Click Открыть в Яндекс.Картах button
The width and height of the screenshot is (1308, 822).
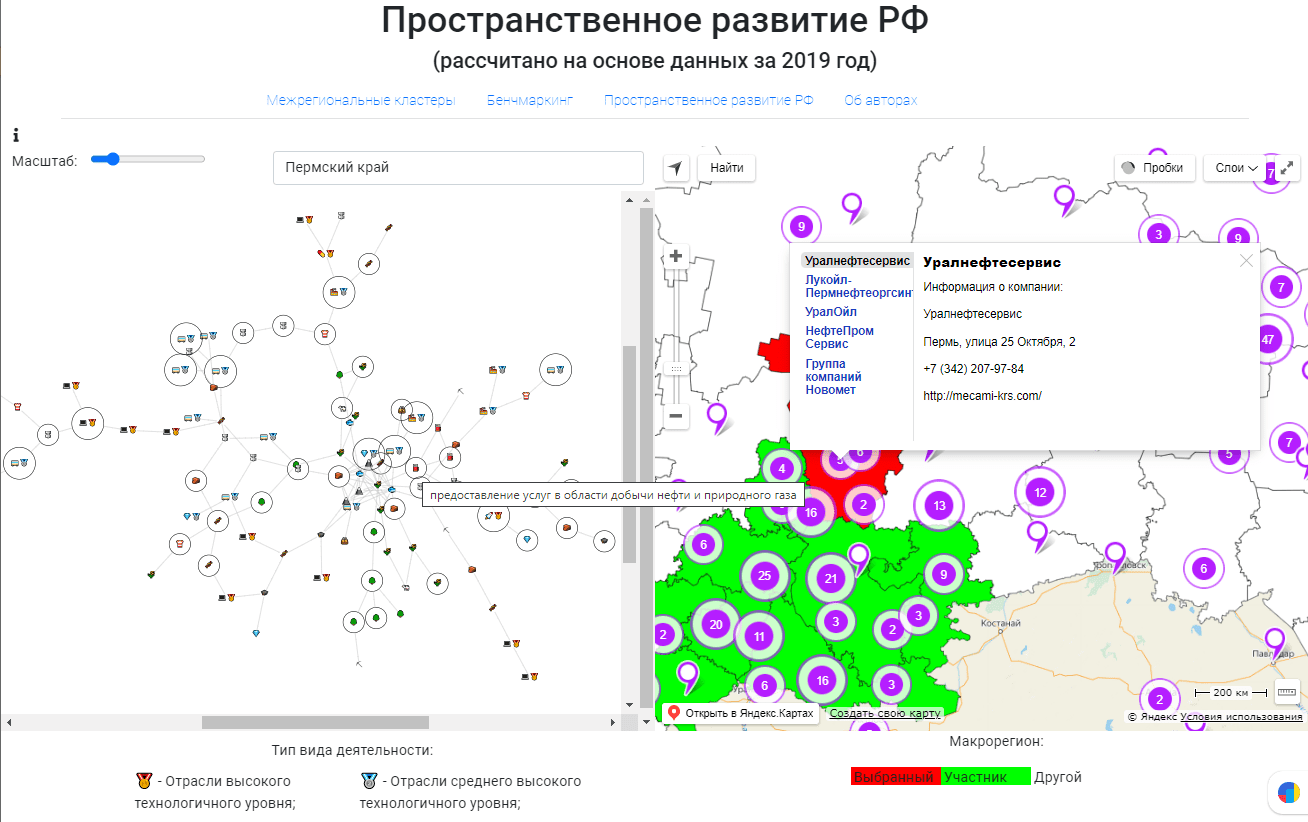(x=741, y=713)
